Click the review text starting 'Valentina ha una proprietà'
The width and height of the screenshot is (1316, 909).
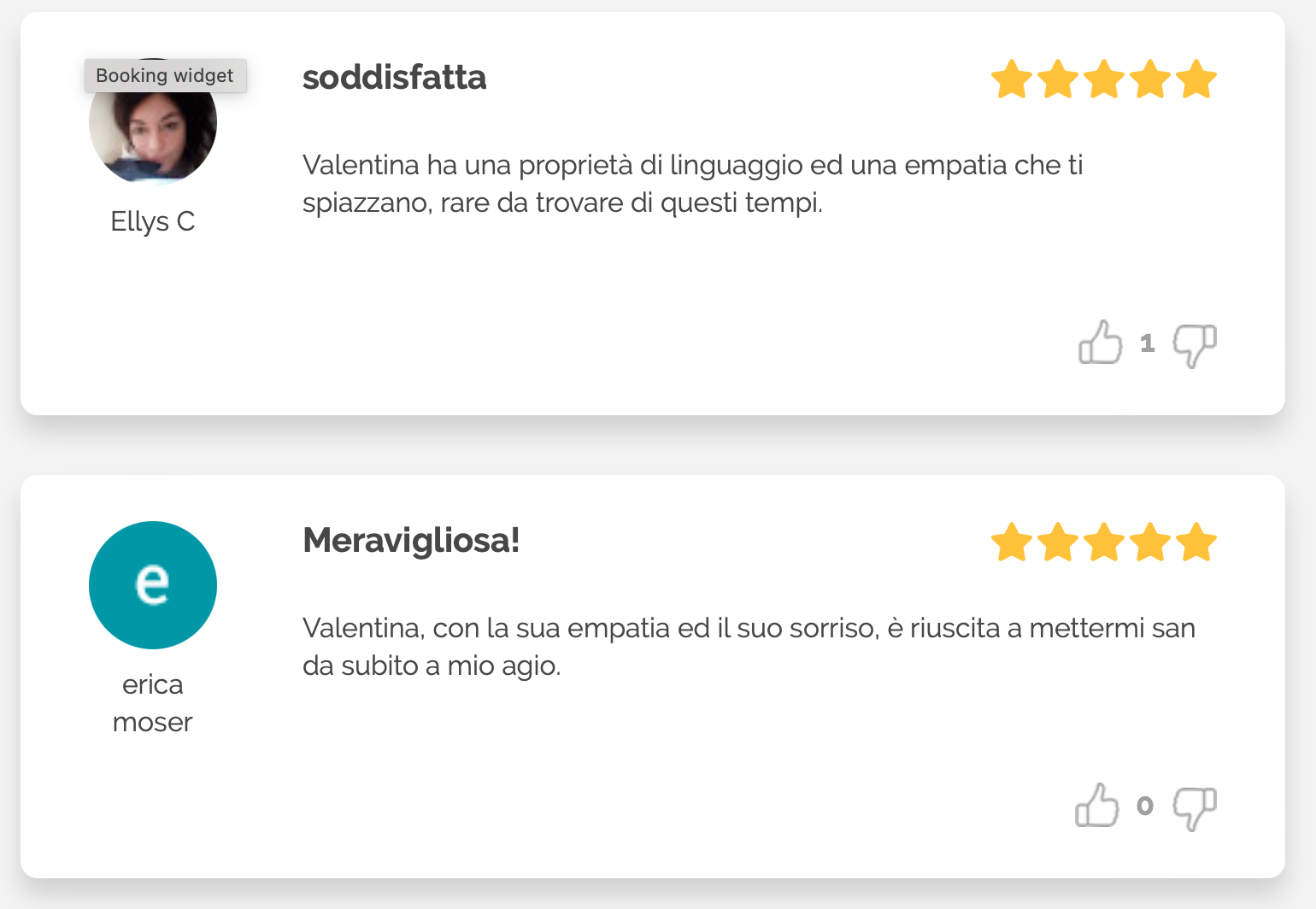[692, 184]
